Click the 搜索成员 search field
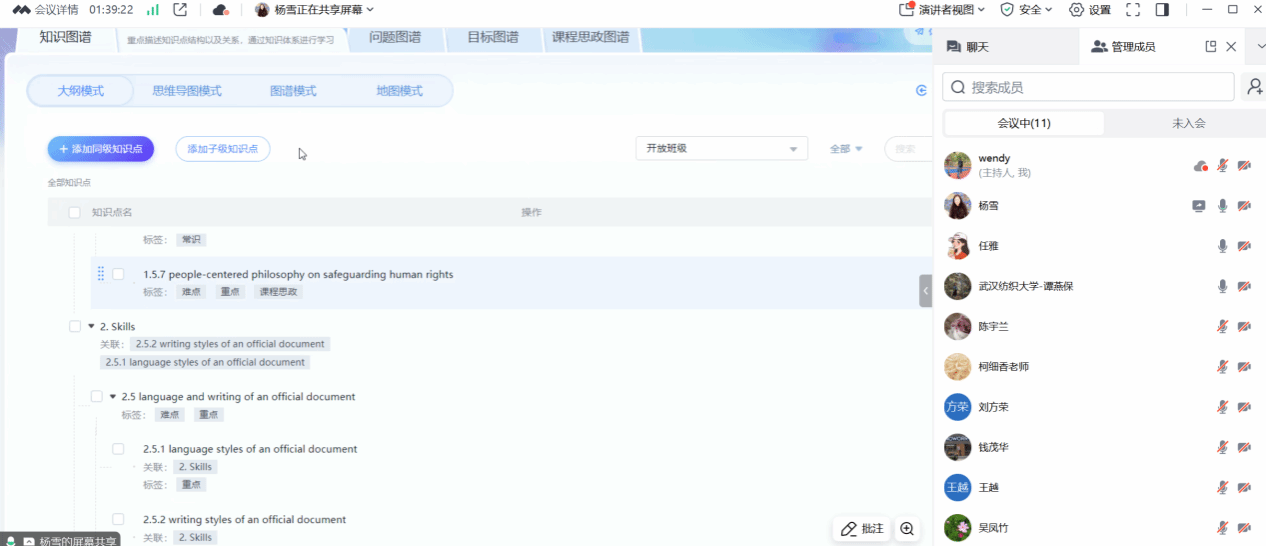Image resolution: width=1266 pixels, height=546 pixels. [1089, 87]
